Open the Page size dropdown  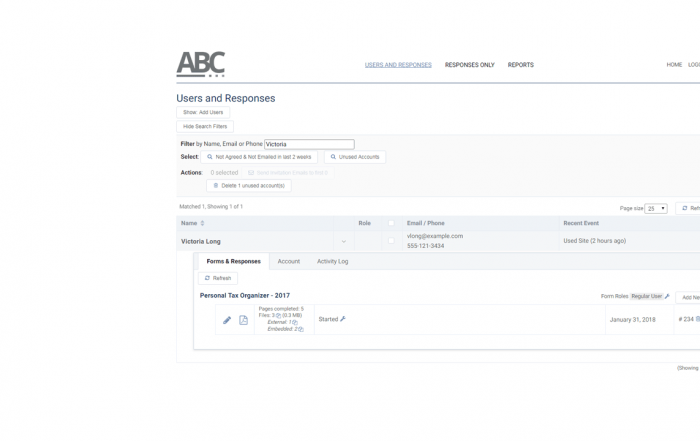(656, 209)
